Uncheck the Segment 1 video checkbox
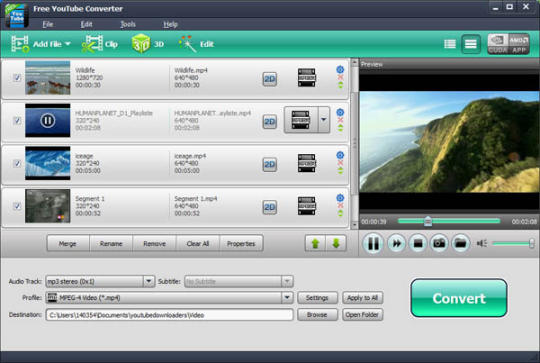 [x=17, y=206]
